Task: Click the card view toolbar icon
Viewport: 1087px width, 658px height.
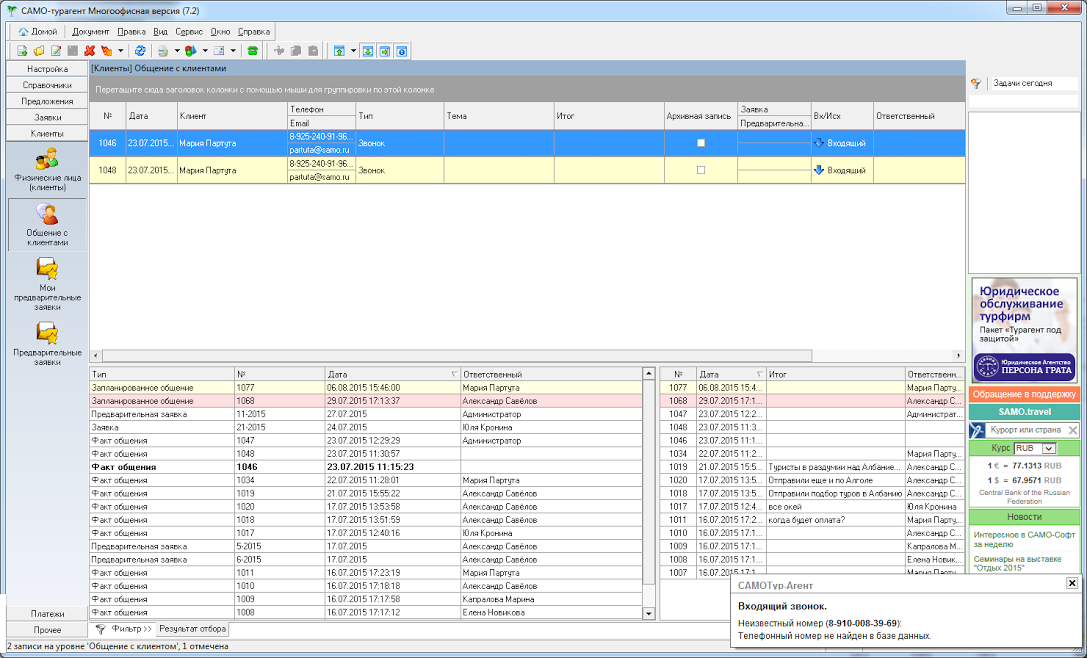Action: pos(219,51)
